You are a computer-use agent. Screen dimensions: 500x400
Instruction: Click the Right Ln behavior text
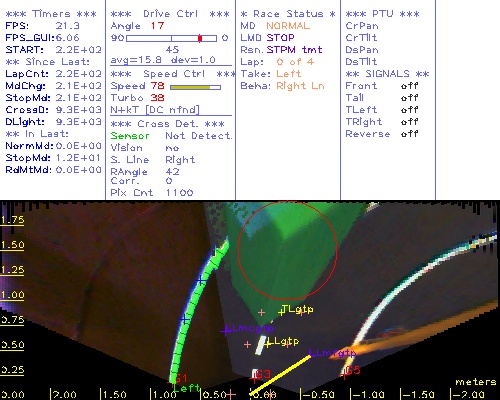[300, 86]
